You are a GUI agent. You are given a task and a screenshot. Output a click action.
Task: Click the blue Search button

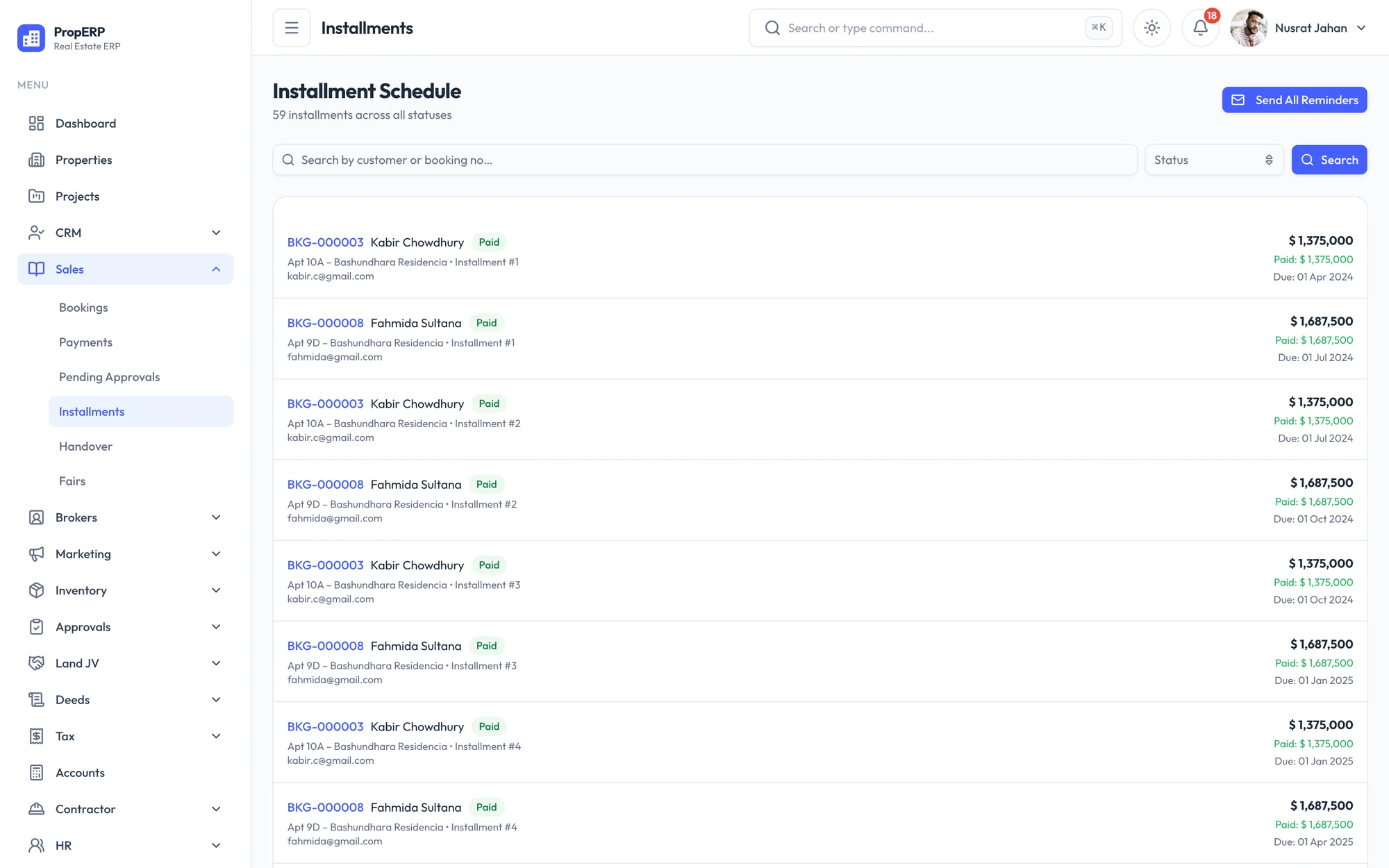pos(1329,160)
